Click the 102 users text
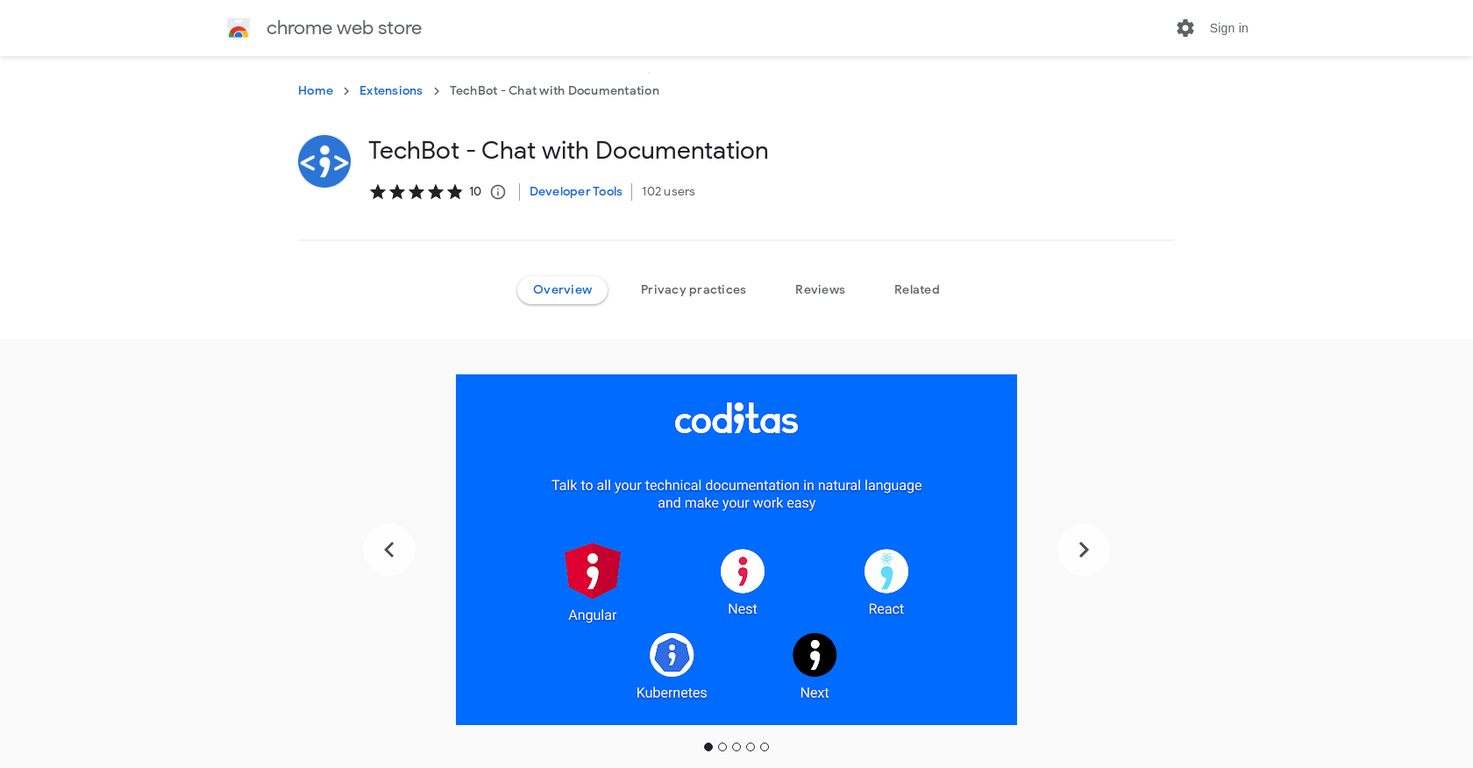The image size is (1473, 768). click(x=668, y=192)
